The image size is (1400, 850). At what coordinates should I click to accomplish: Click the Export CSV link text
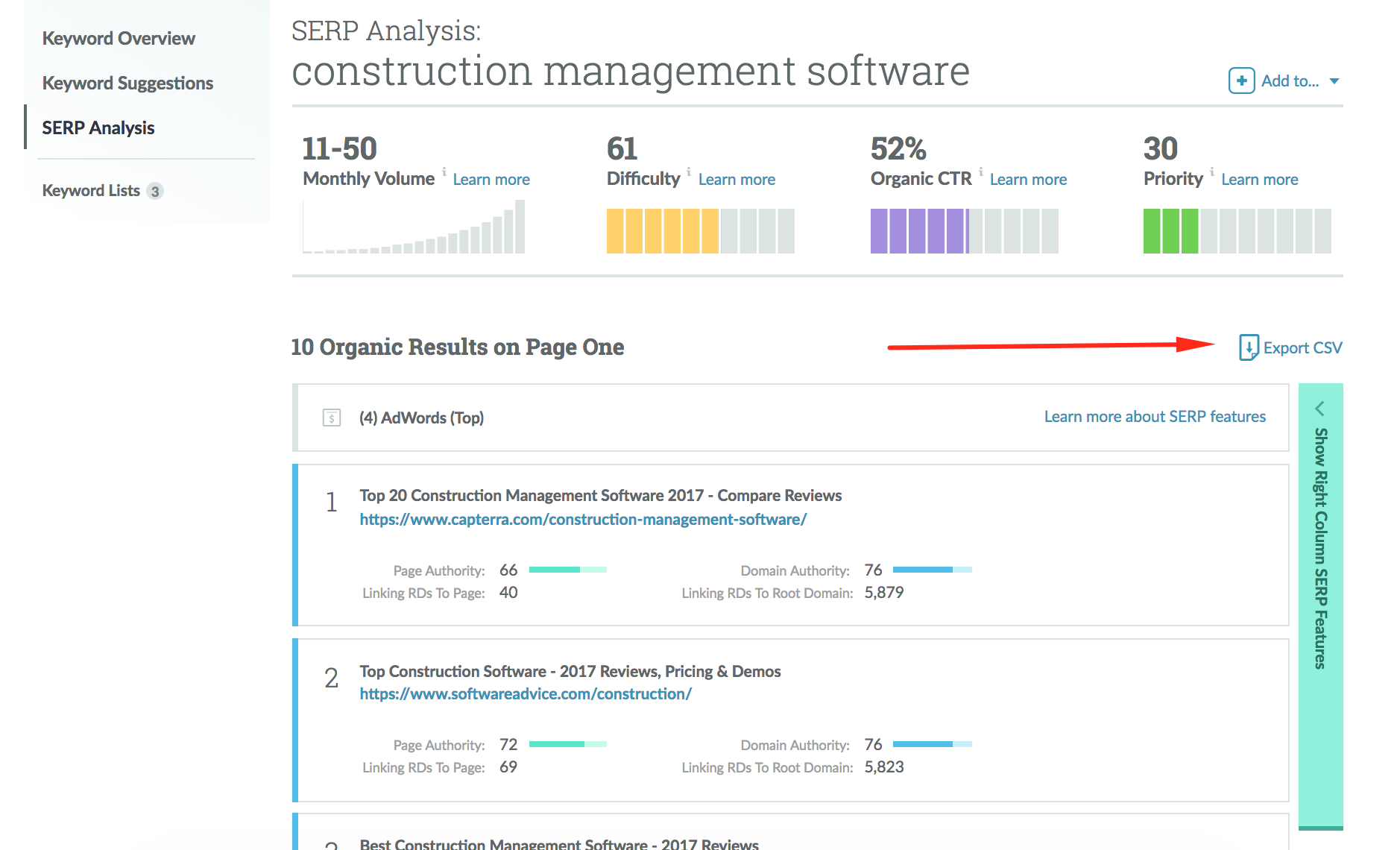(1302, 348)
